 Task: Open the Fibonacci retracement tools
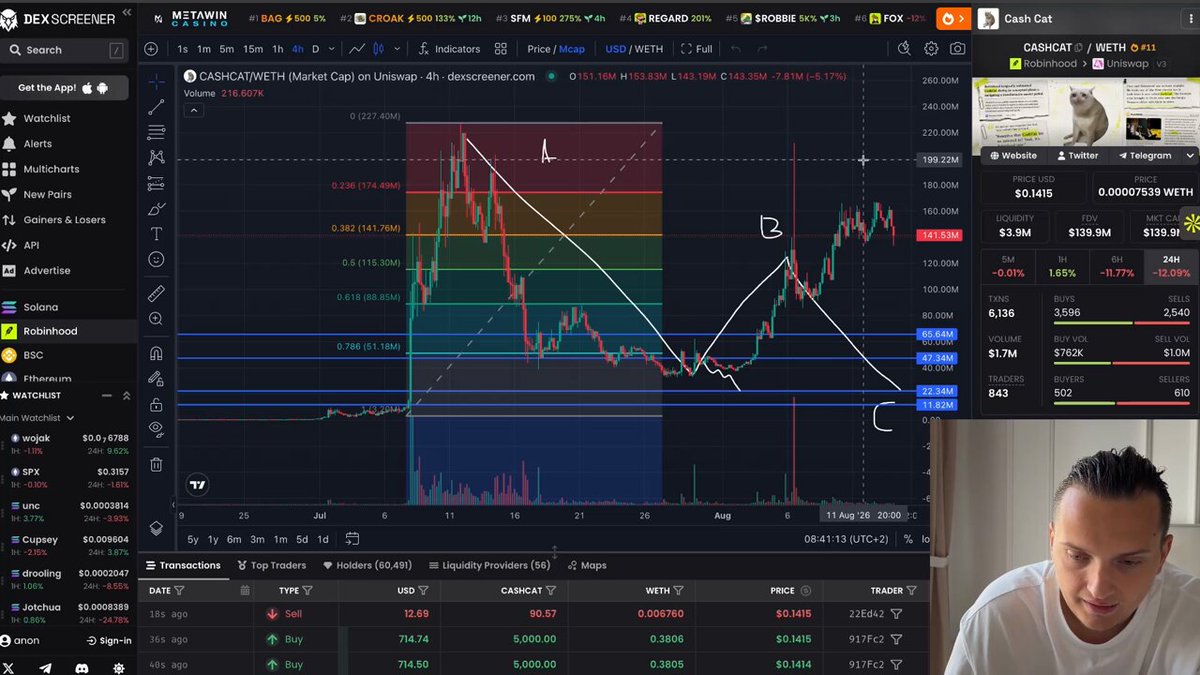156,132
